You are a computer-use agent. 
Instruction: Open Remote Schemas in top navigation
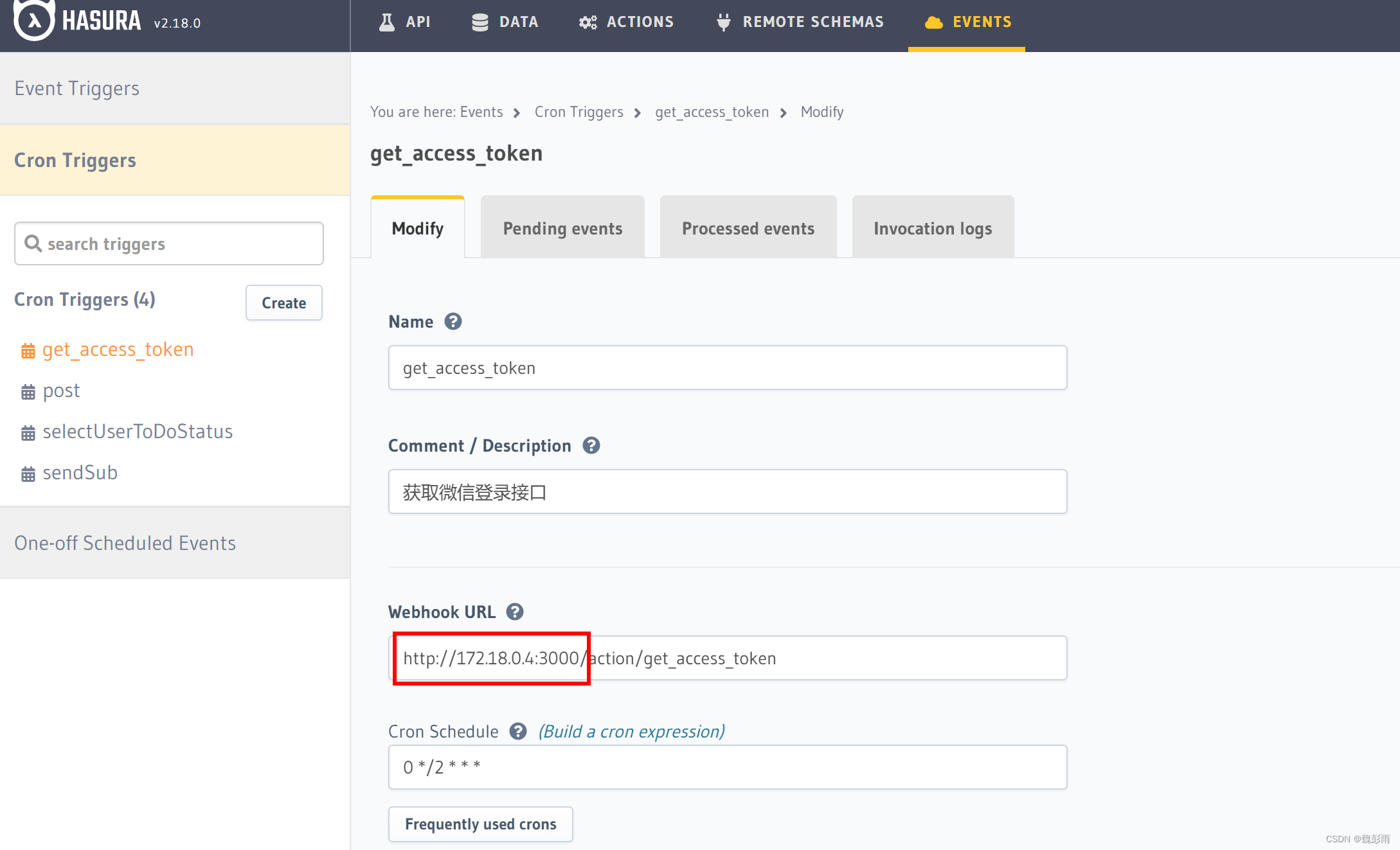pos(800,22)
